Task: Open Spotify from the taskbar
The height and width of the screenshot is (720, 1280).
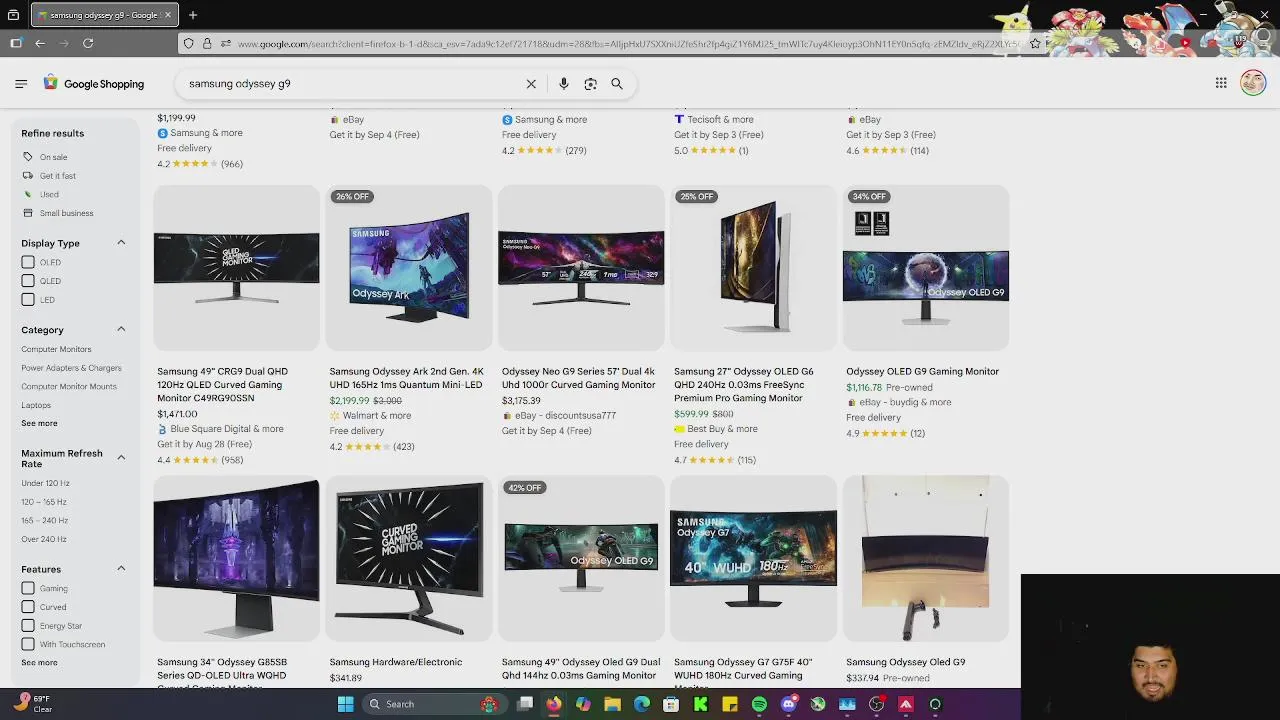Action: 759,704
